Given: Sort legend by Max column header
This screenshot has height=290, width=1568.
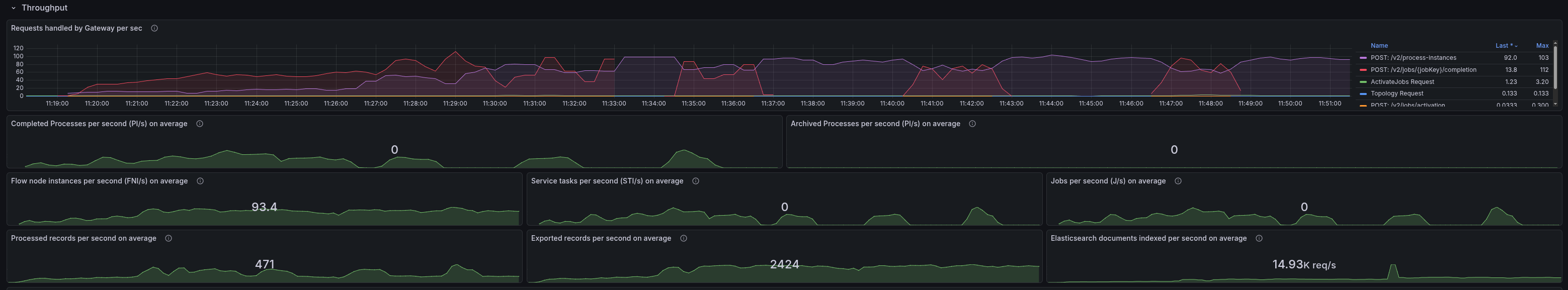Looking at the screenshot, I should pos(1542,46).
